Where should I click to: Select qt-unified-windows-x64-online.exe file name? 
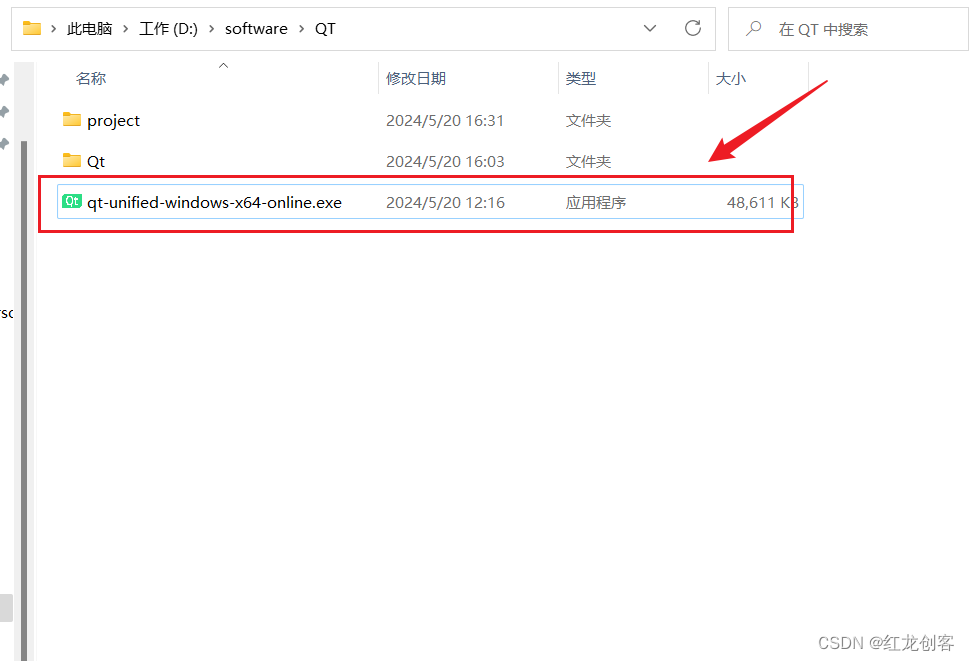pyautogui.click(x=214, y=203)
